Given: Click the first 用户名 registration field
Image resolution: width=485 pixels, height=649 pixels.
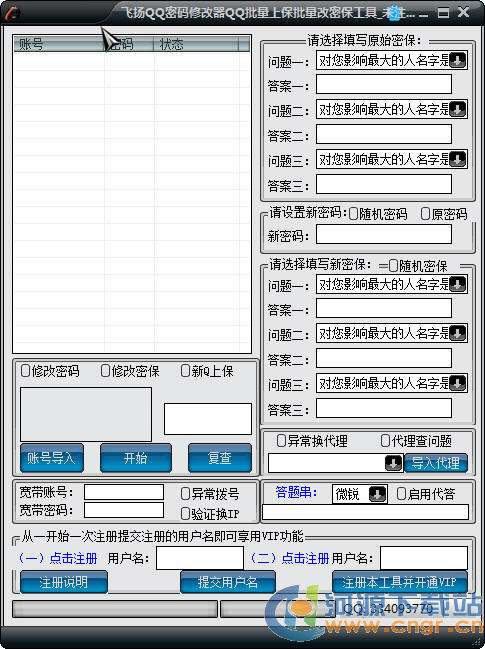Looking at the screenshot, I should click(x=200, y=558).
